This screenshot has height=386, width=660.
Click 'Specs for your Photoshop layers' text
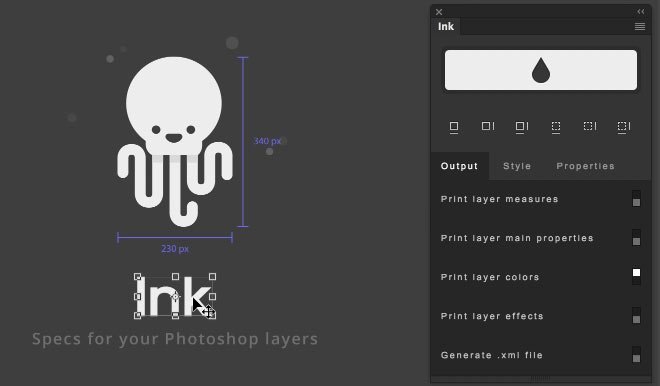click(x=175, y=339)
